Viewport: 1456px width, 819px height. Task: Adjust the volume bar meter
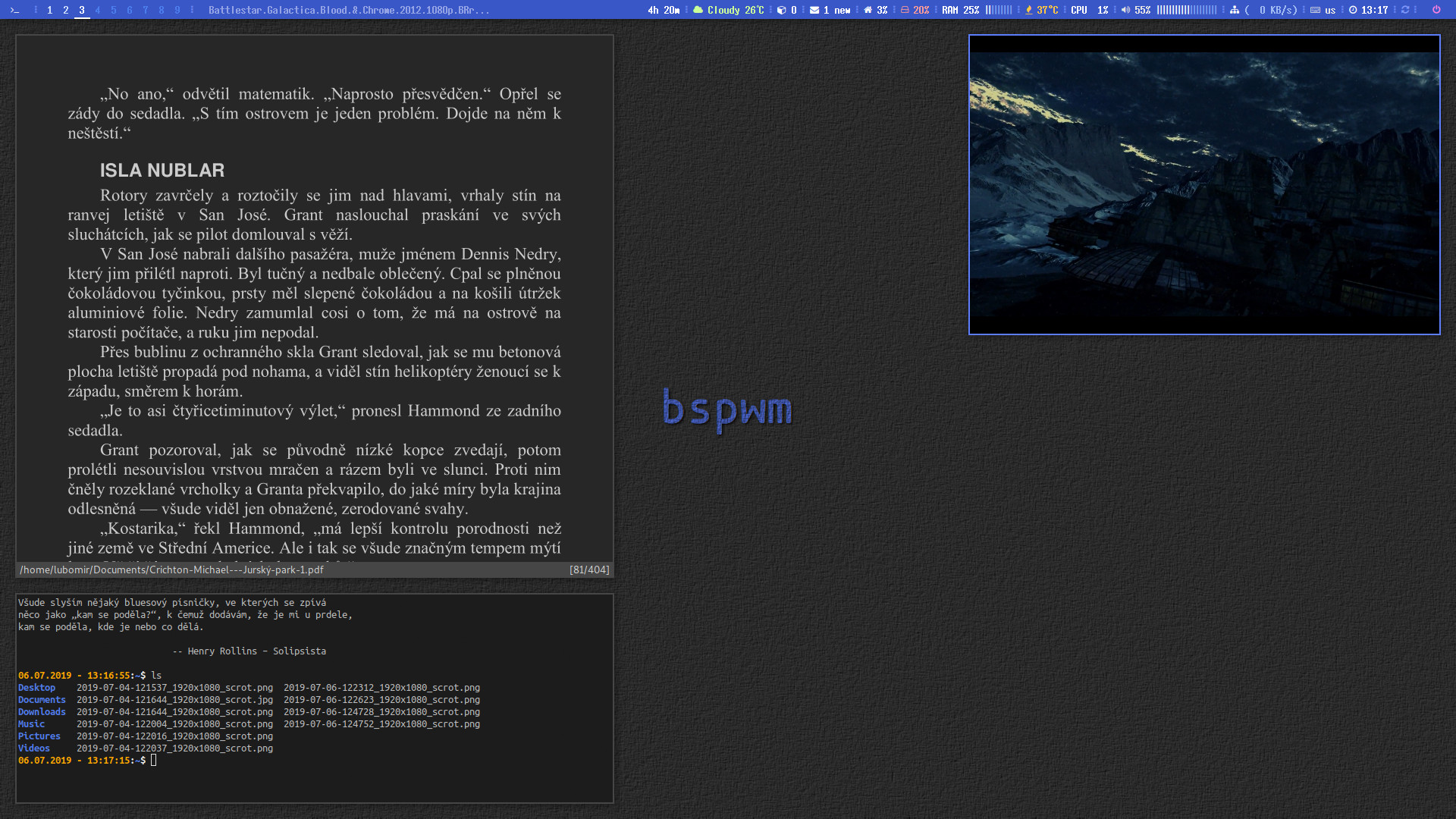tap(1187, 10)
